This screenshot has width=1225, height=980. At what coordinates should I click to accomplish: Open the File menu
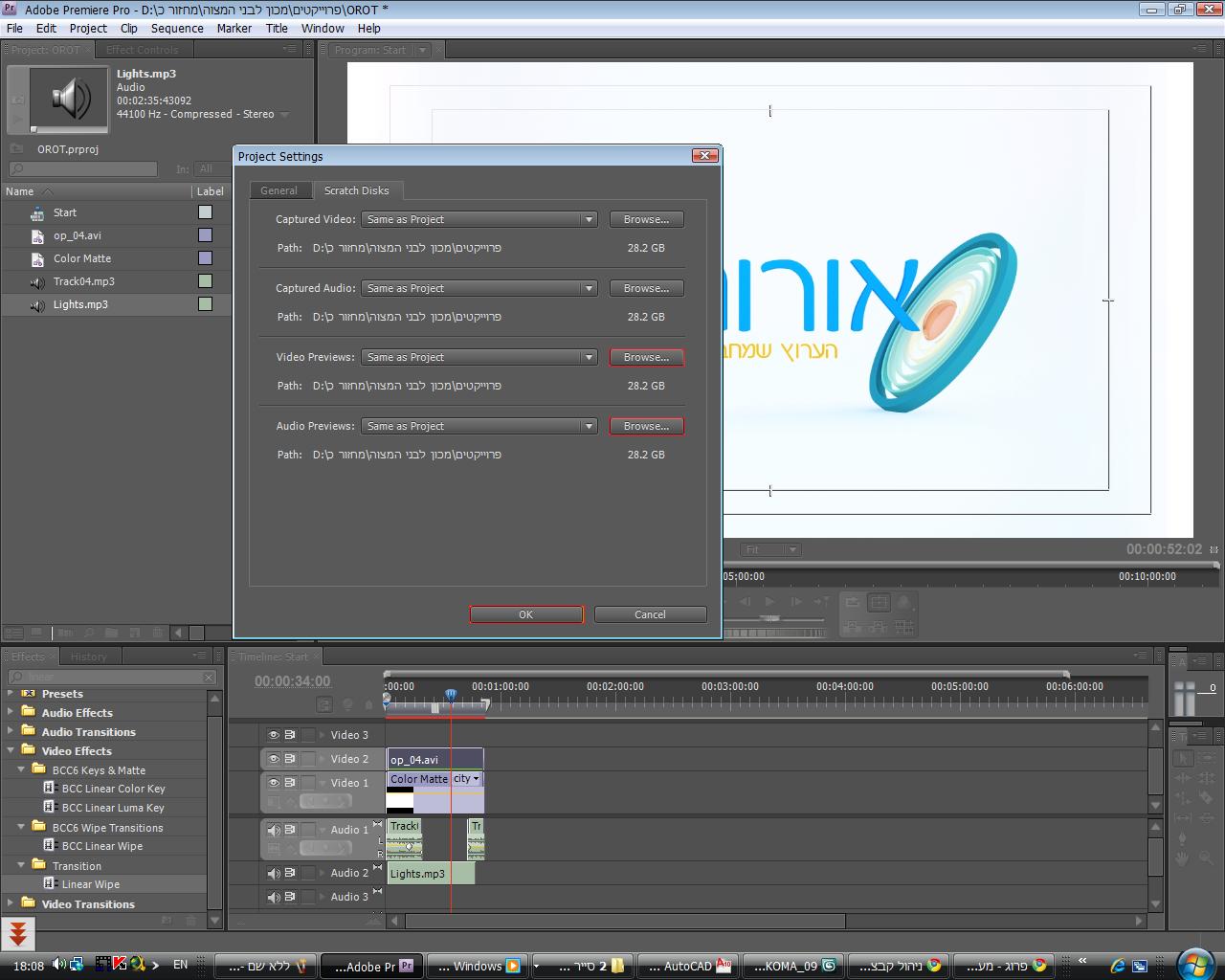pyautogui.click(x=14, y=28)
